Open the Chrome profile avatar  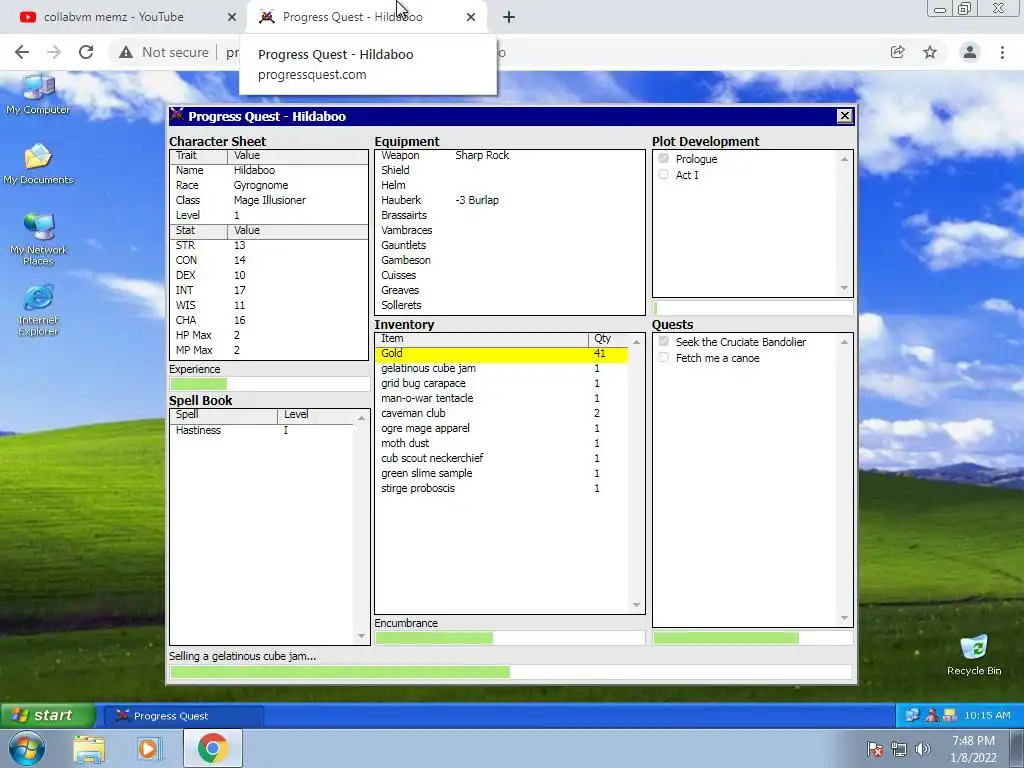[x=970, y=52]
